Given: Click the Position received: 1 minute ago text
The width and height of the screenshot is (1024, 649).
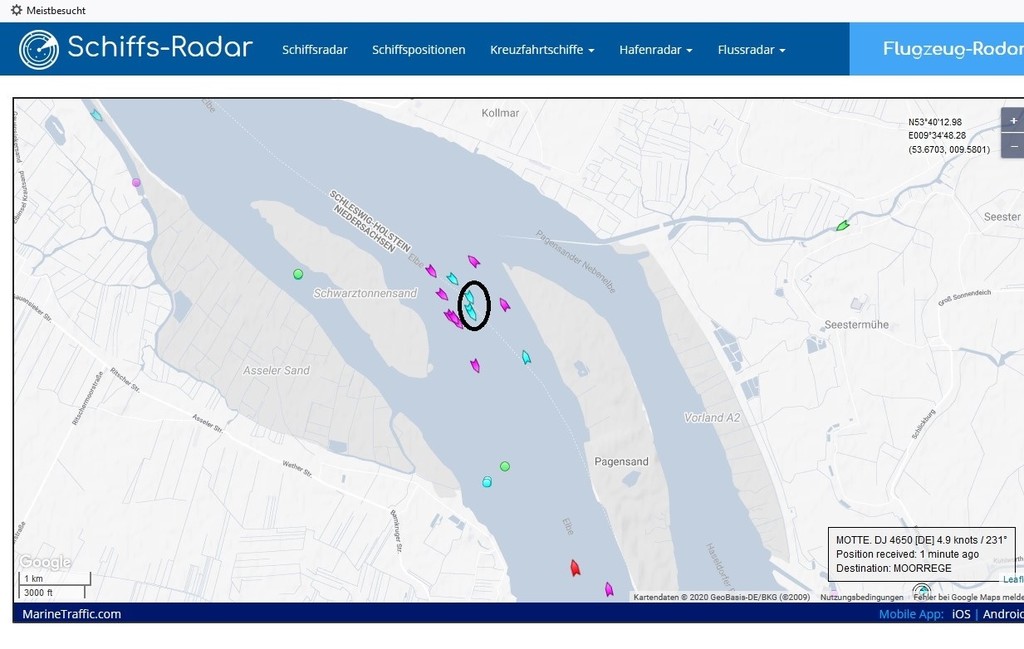Looking at the screenshot, I should (907, 554).
